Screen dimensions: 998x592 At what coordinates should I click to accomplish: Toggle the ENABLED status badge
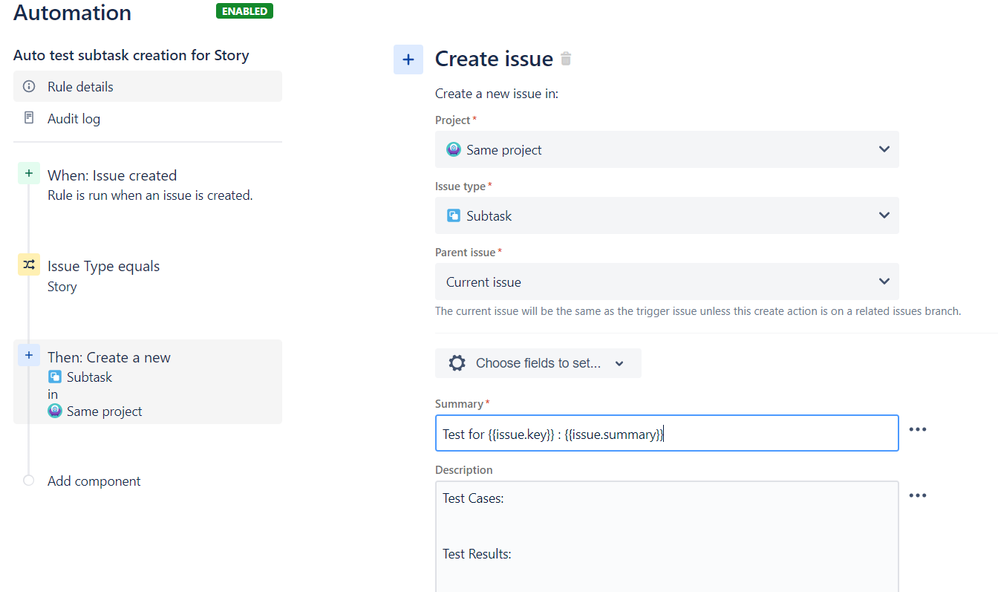pos(244,11)
